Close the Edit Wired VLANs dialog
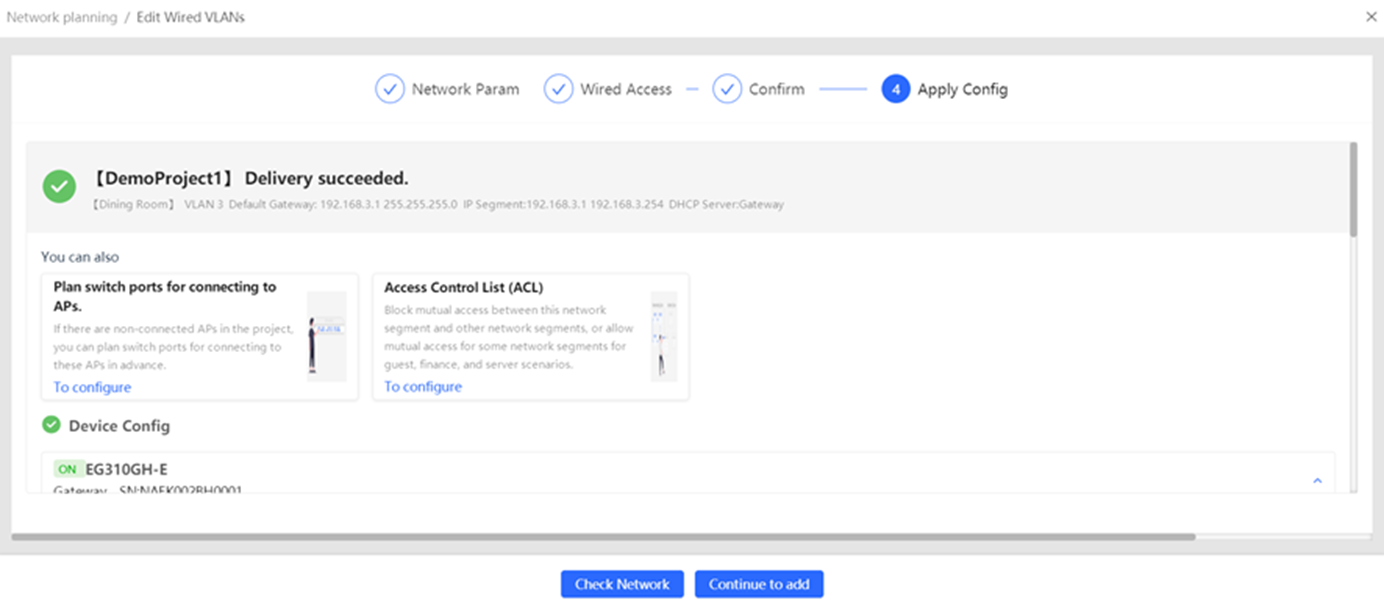The height and width of the screenshot is (600, 1384). [1370, 17]
